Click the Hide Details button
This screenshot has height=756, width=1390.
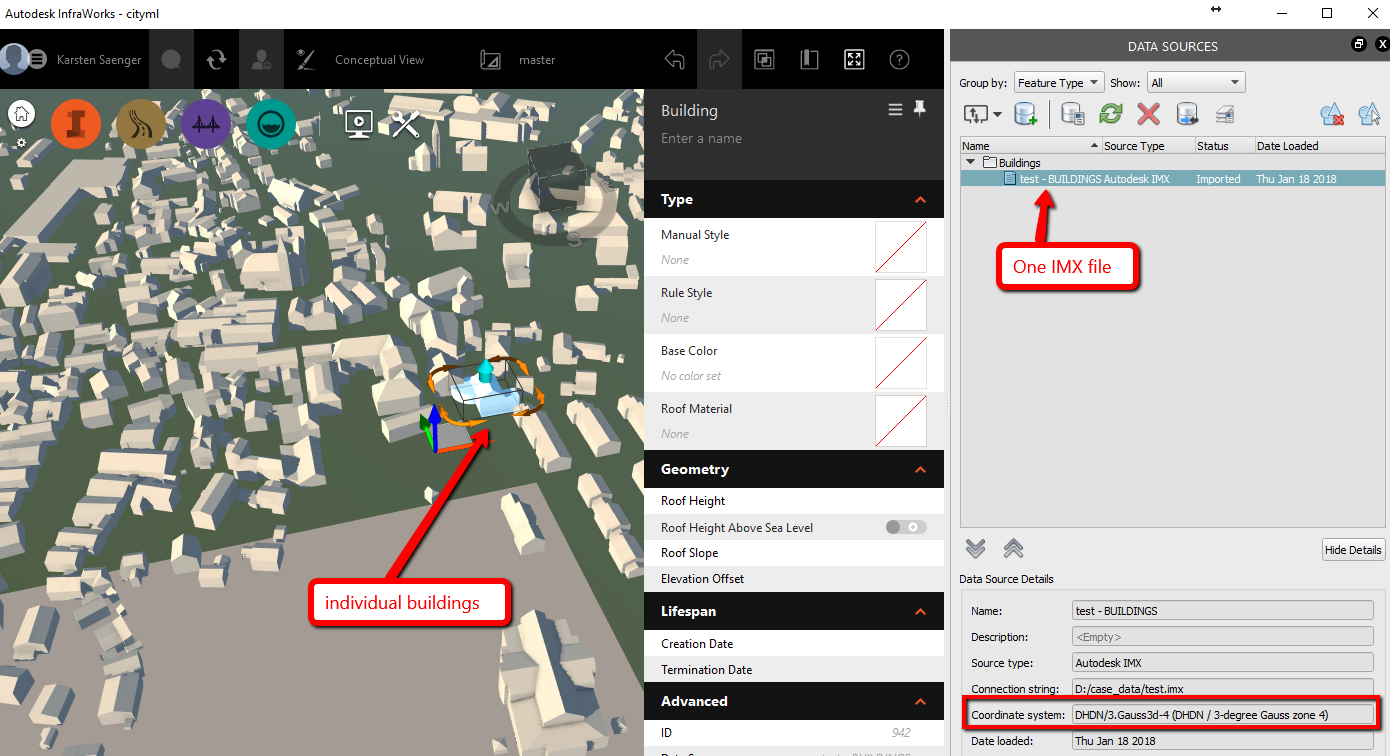click(x=1353, y=549)
